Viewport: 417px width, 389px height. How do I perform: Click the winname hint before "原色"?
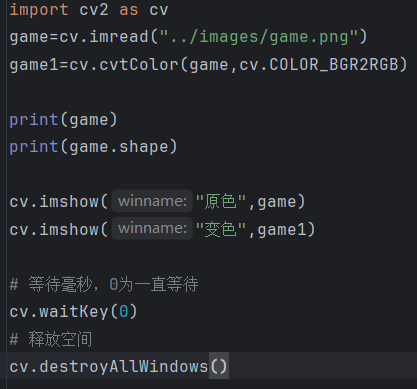pos(152,201)
